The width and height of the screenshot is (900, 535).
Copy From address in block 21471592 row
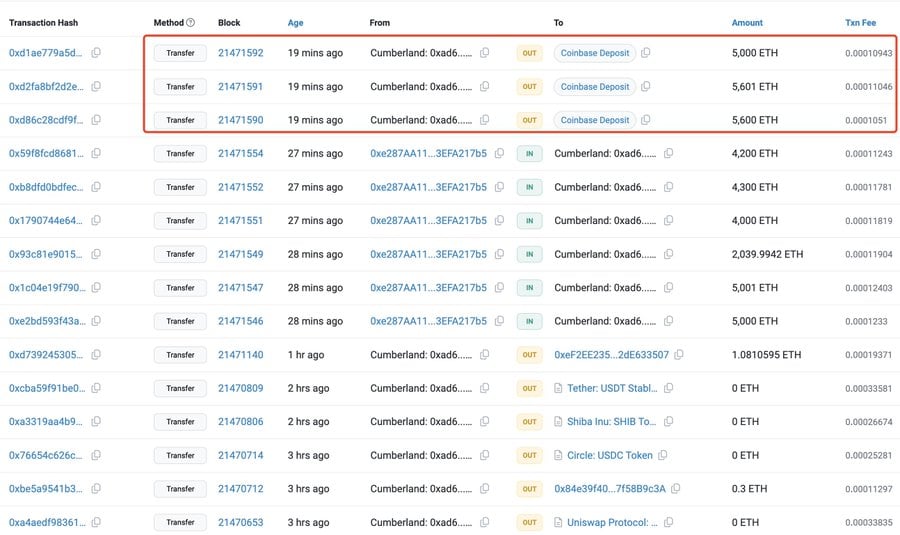[x=485, y=53]
